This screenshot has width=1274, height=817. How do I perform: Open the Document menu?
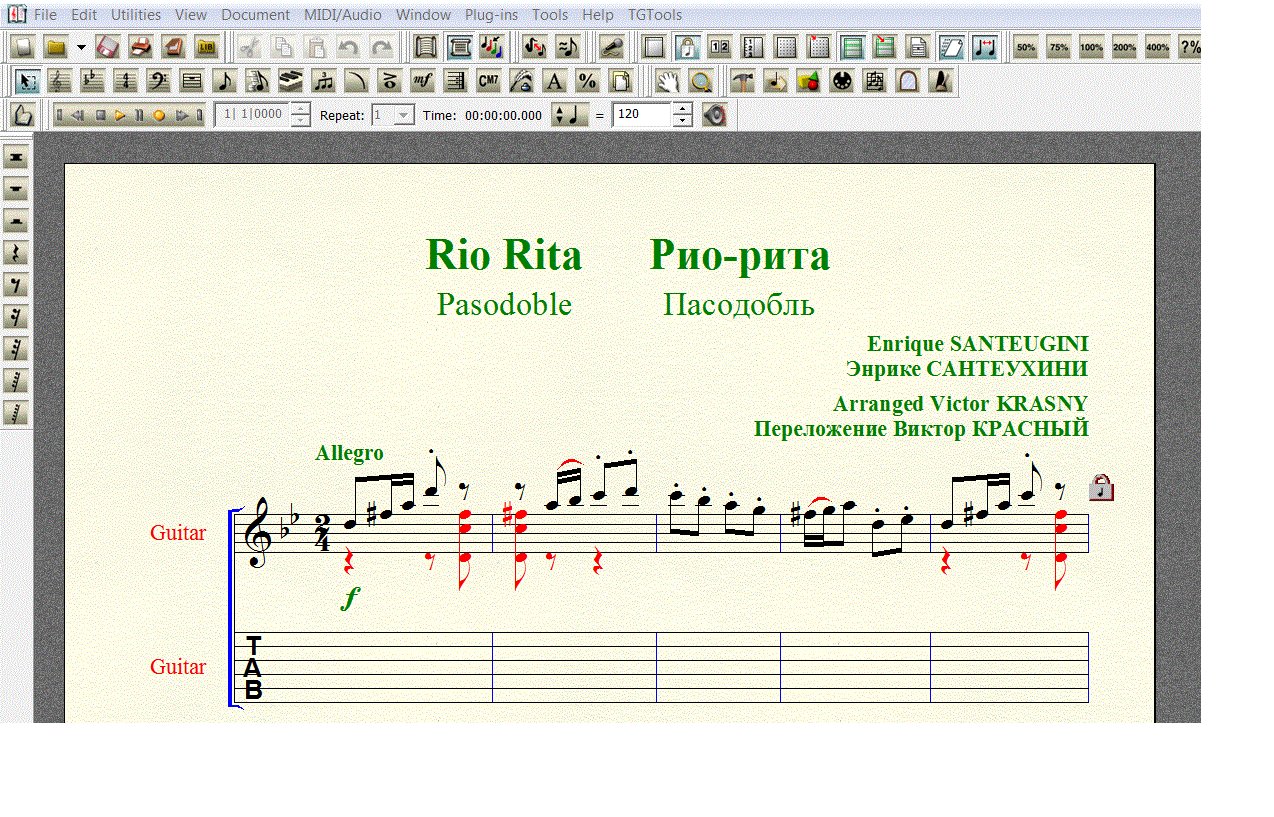click(x=256, y=15)
